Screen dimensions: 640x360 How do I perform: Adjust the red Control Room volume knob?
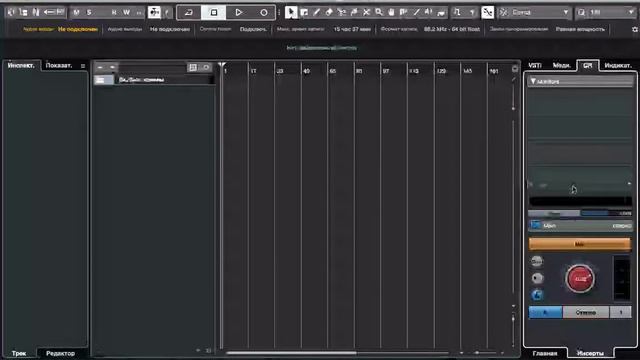point(580,279)
